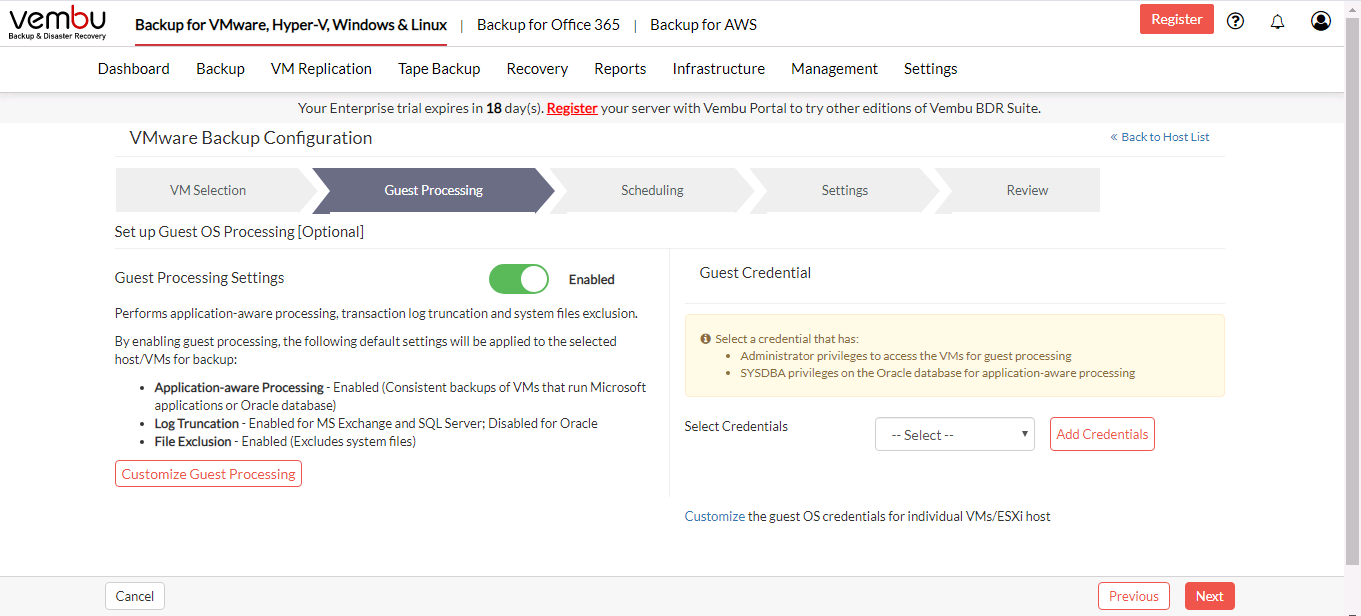The image size is (1361, 616).
Task: Click Register link in trial banner
Action: 572,108
